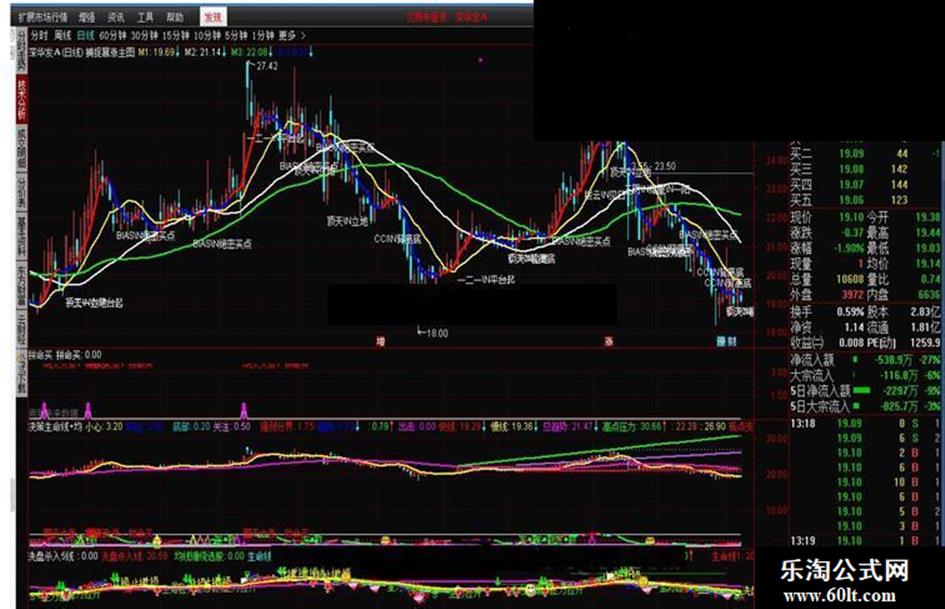Click the 最低 19.03 value
Viewport: 945px width, 609px height.
(927, 248)
